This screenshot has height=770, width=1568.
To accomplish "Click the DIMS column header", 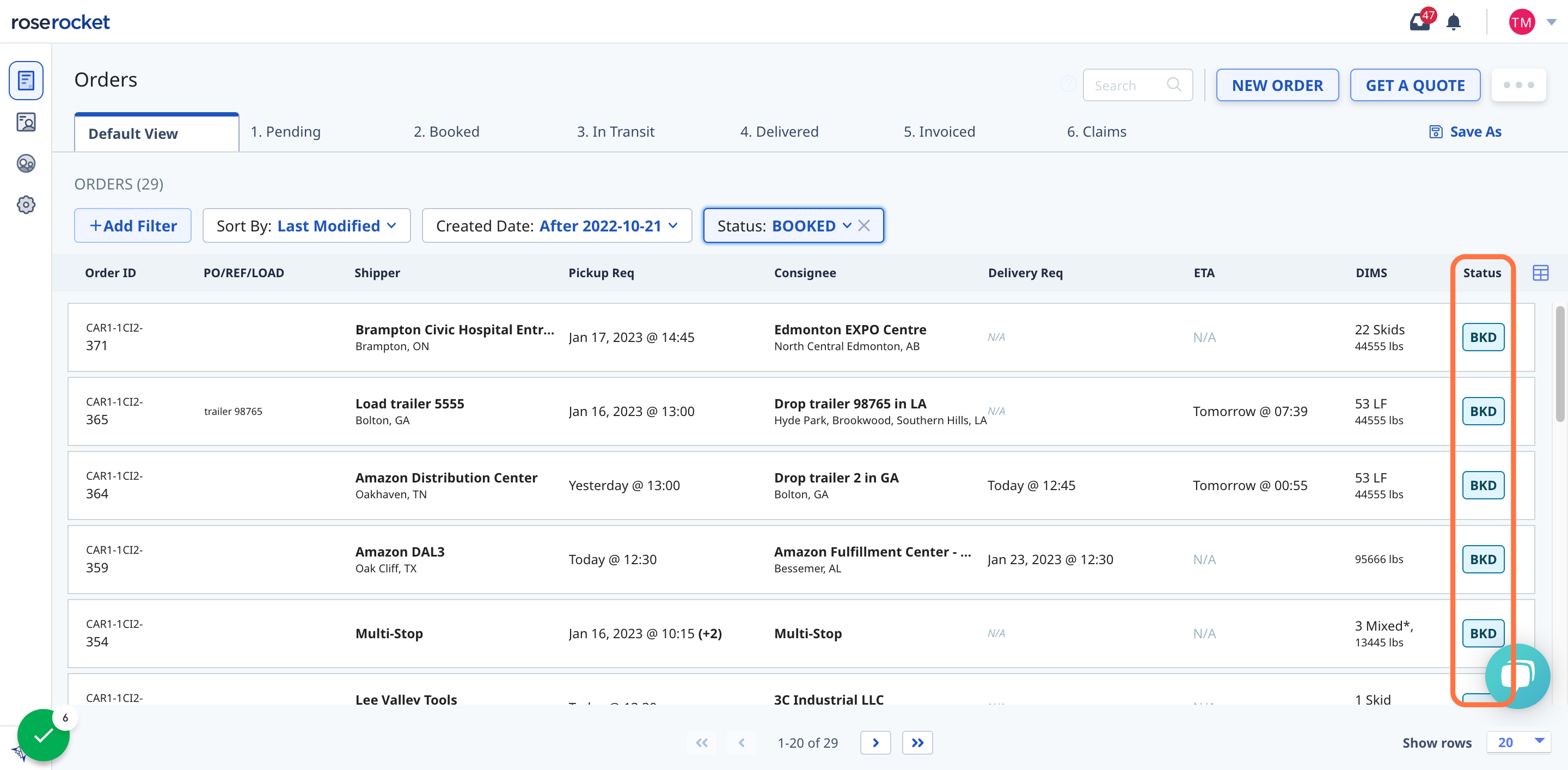I will (x=1371, y=273).
